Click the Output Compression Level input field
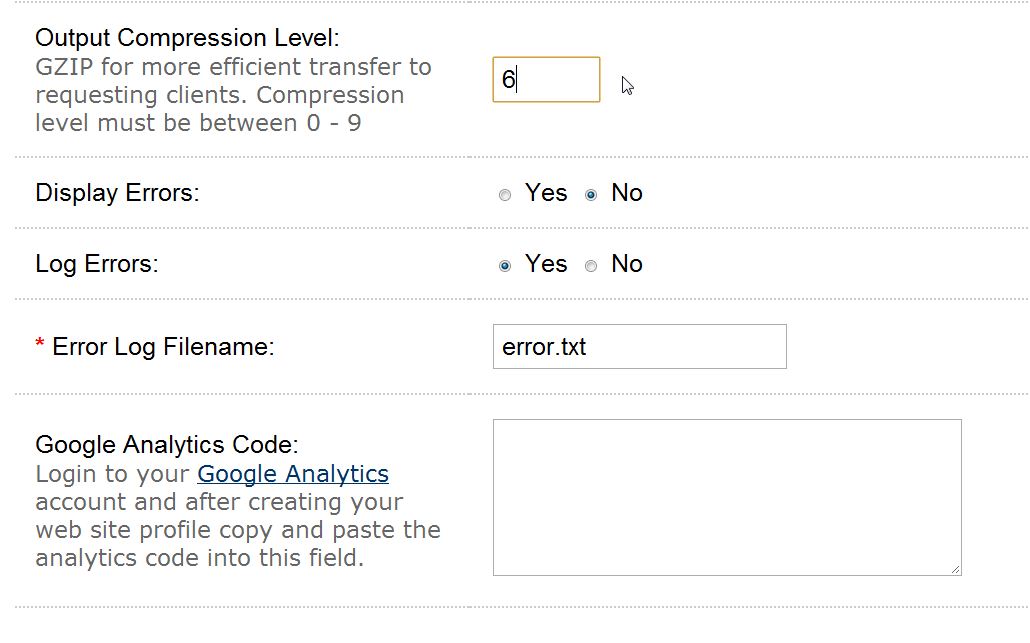Viewport: 1030px width, 643px height. (x=546, y=80)
